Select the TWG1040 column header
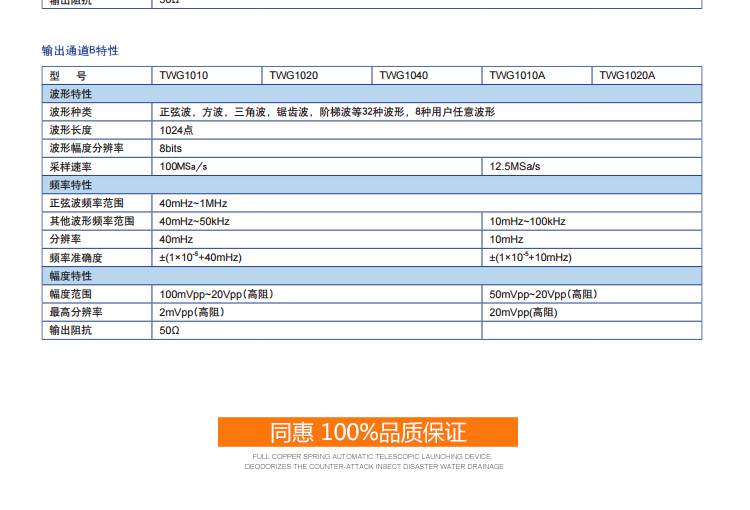 (404, 75)
